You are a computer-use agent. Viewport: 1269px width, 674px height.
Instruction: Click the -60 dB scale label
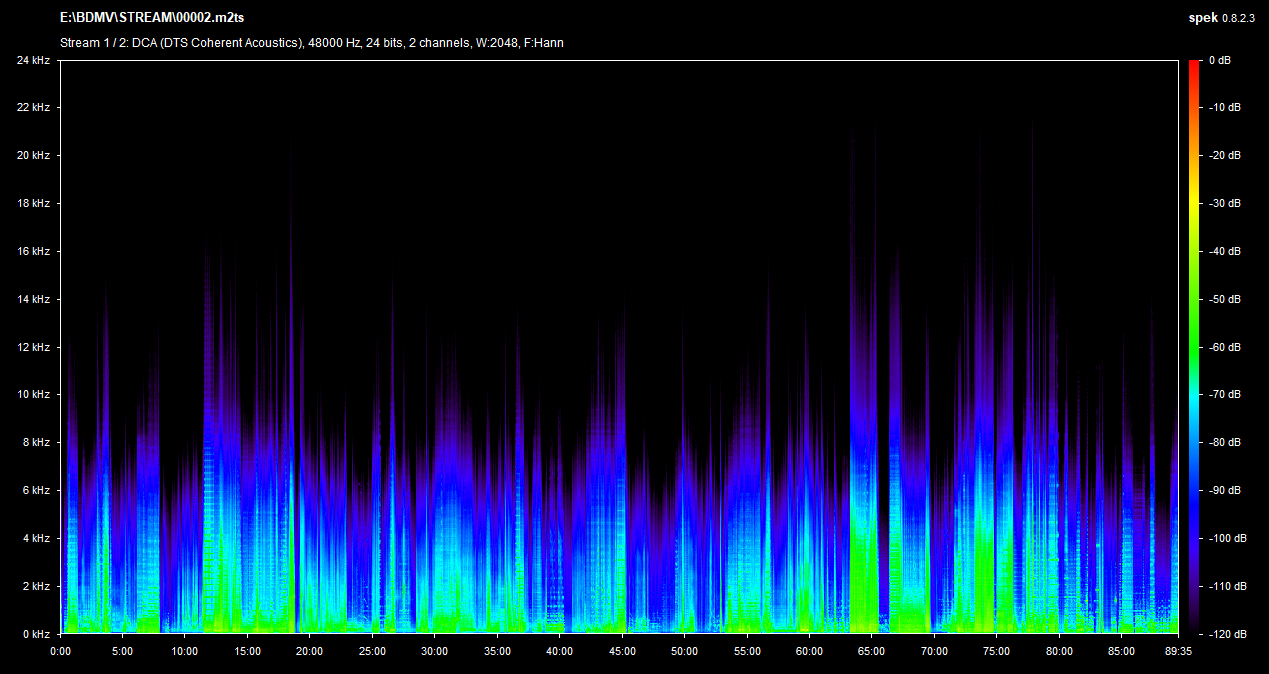pos(1224,347)
